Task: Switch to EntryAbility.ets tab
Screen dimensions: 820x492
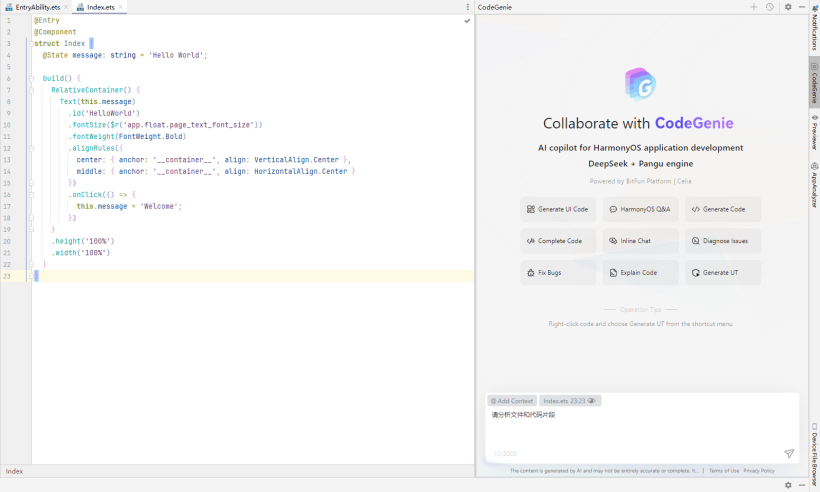Action: click(37, 7)
